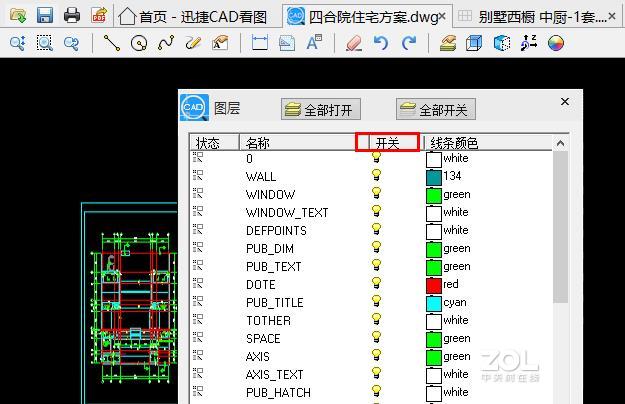The width and height of the screenshot is (625, 404).
Task: Select the text A tool
Action: tap(314, 43)
